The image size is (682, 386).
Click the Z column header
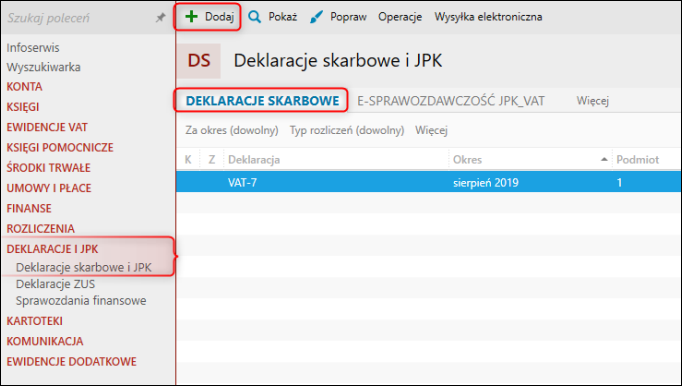point(211,160)
